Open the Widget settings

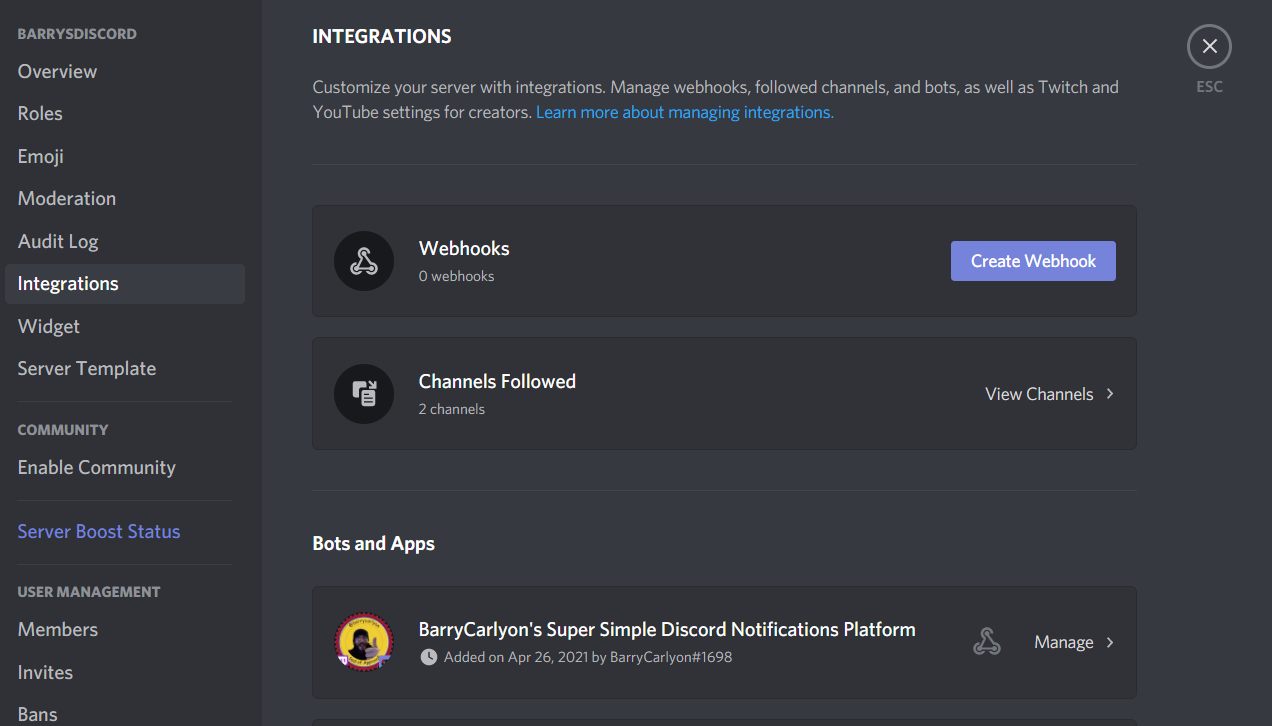coord(125,326)
